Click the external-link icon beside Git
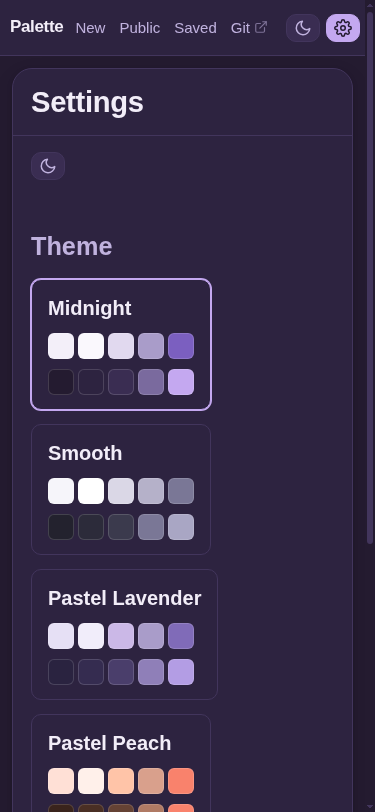 (261, 27)
